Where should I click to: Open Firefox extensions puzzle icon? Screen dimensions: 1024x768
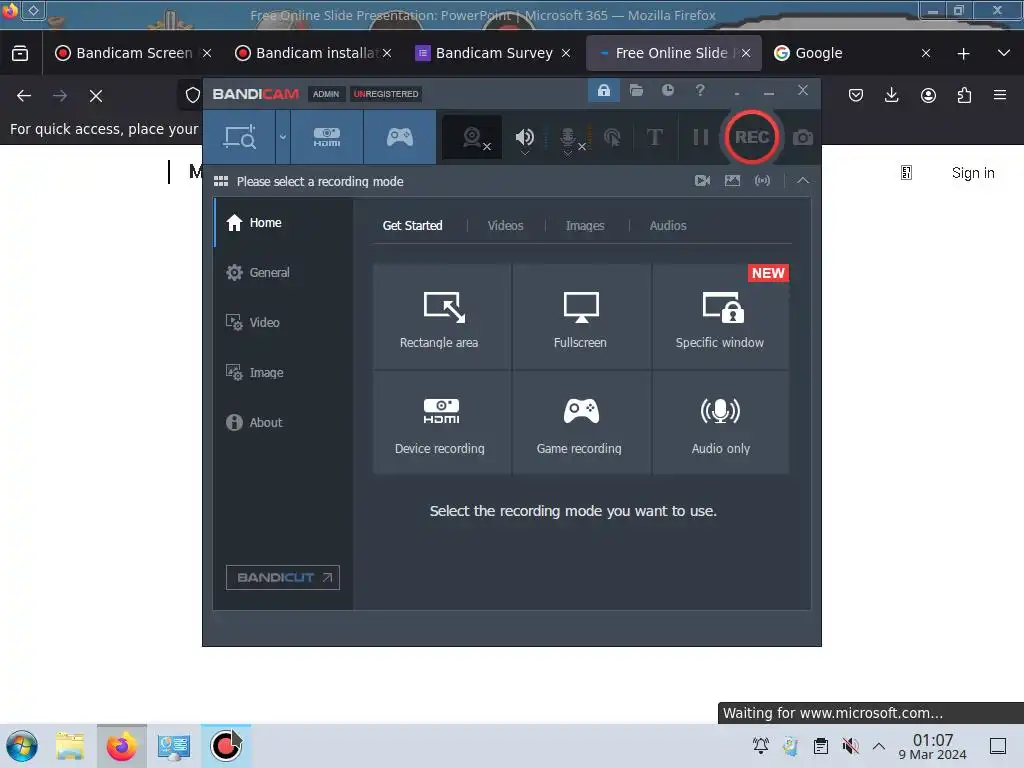964,96
